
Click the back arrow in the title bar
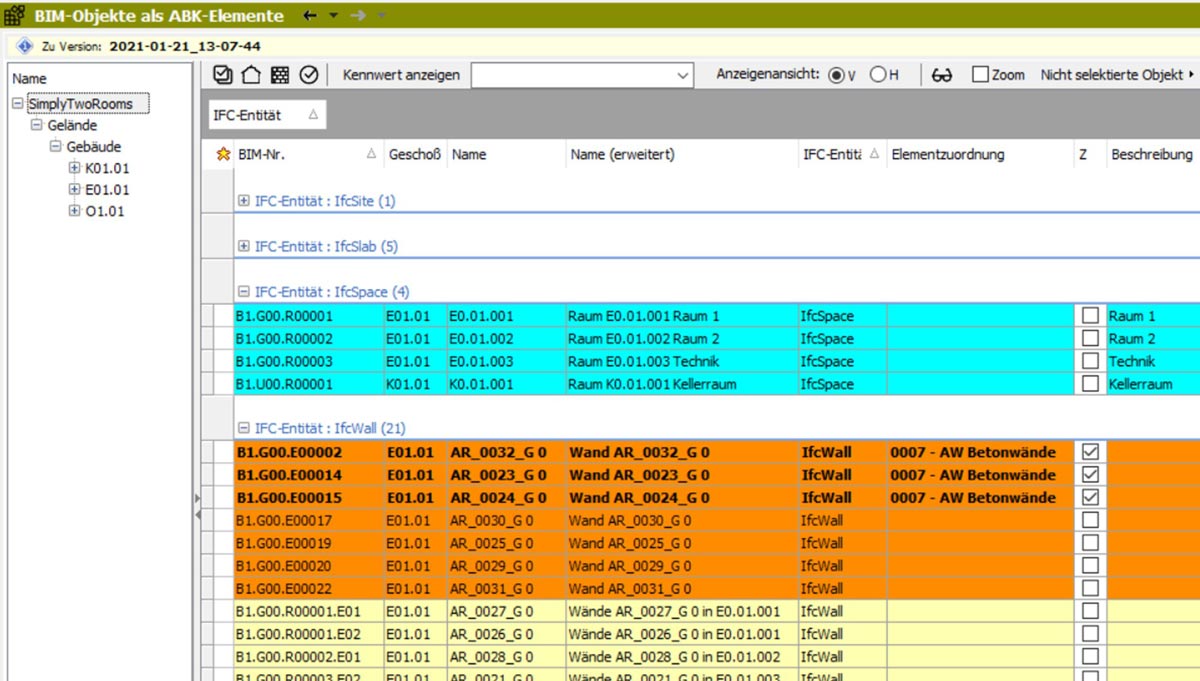pos(310,16)
